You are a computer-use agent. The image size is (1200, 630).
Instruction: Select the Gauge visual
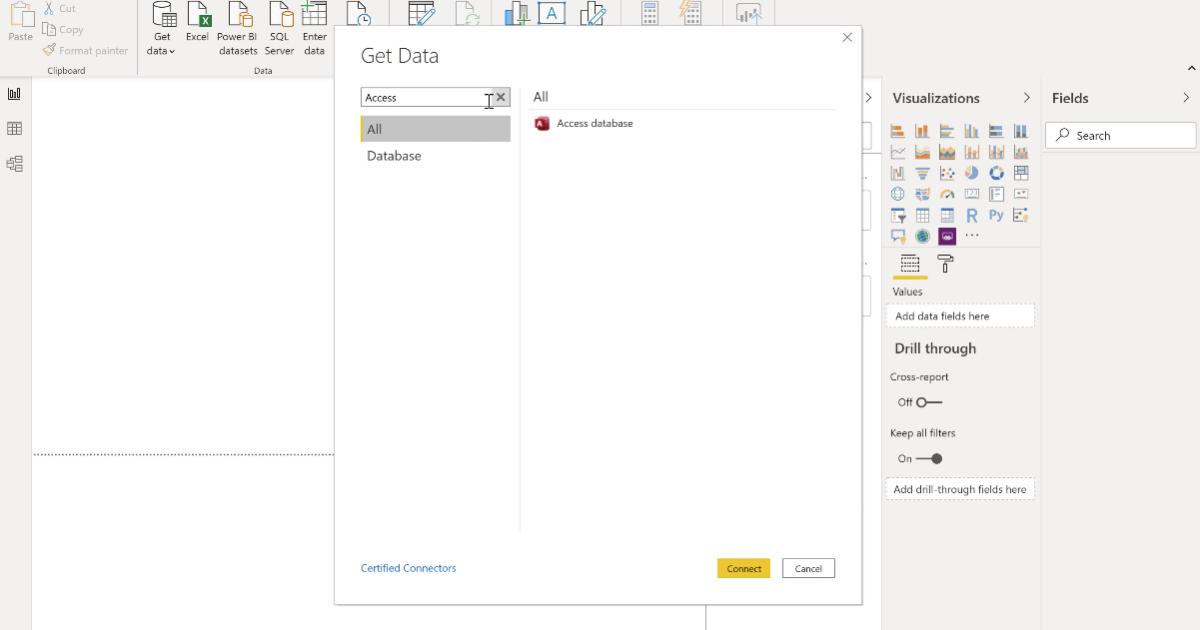click(x=947, y=194)
